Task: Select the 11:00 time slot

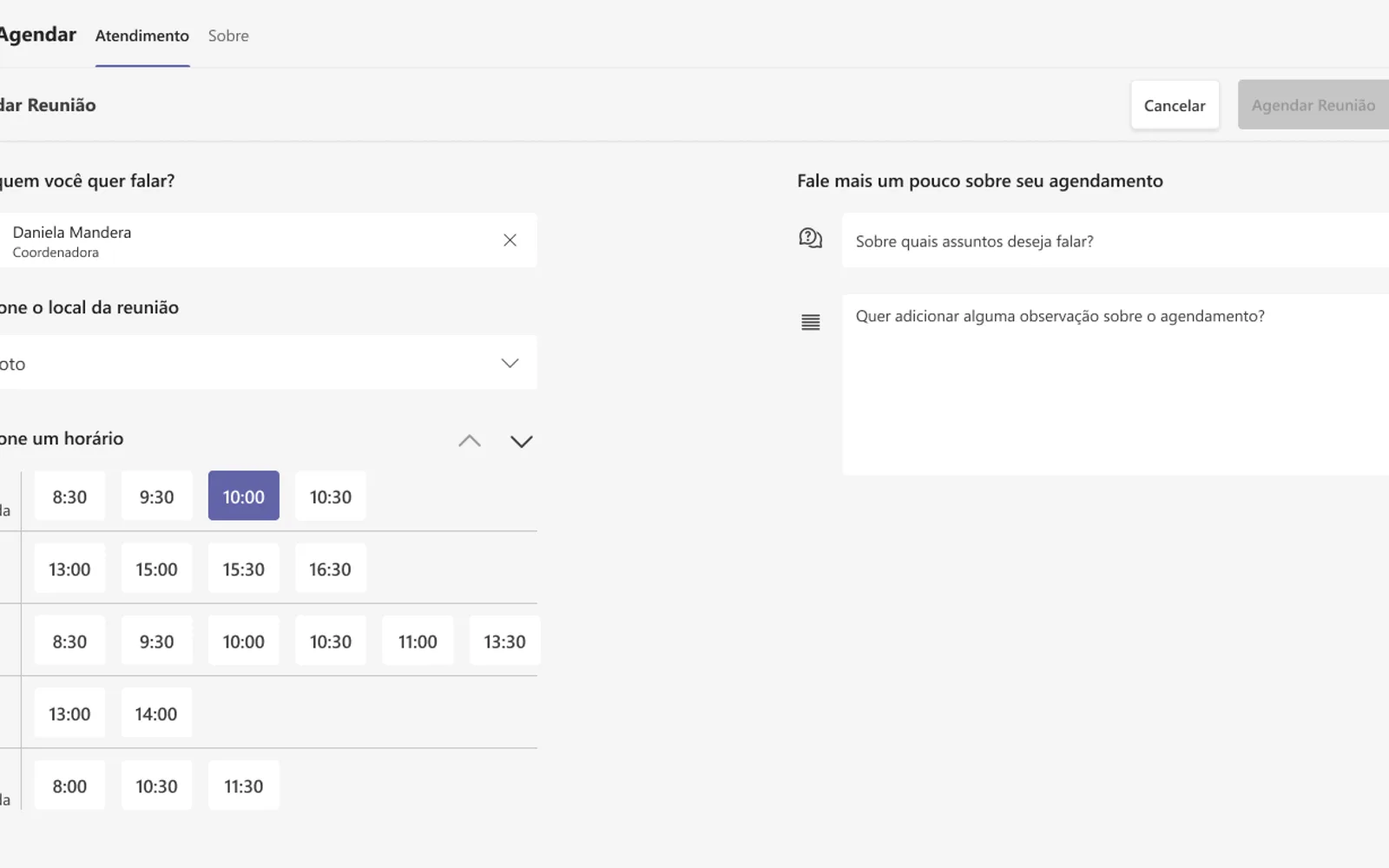Action: 418,641
